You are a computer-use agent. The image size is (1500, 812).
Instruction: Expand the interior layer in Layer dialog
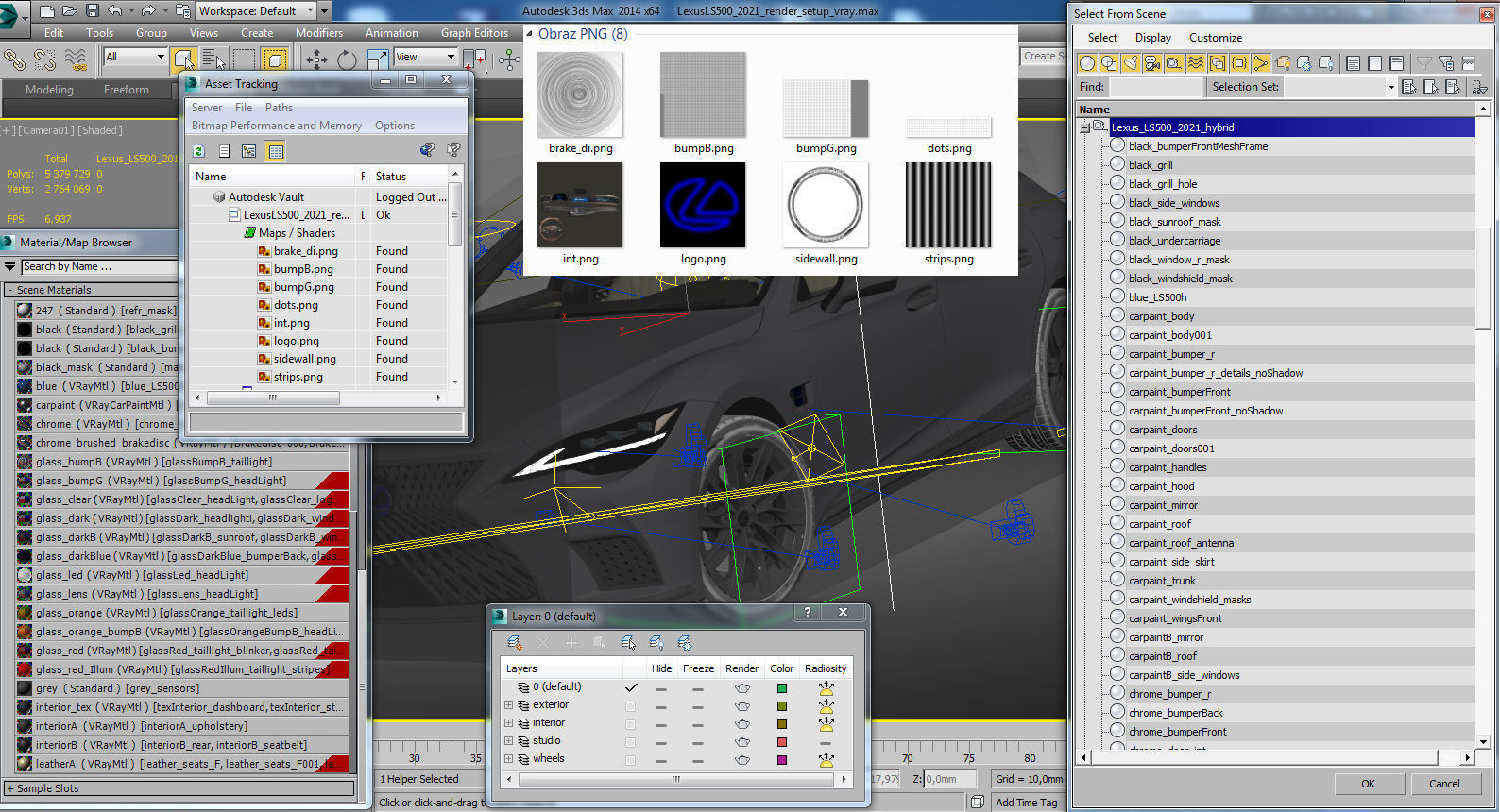[508, 723]
